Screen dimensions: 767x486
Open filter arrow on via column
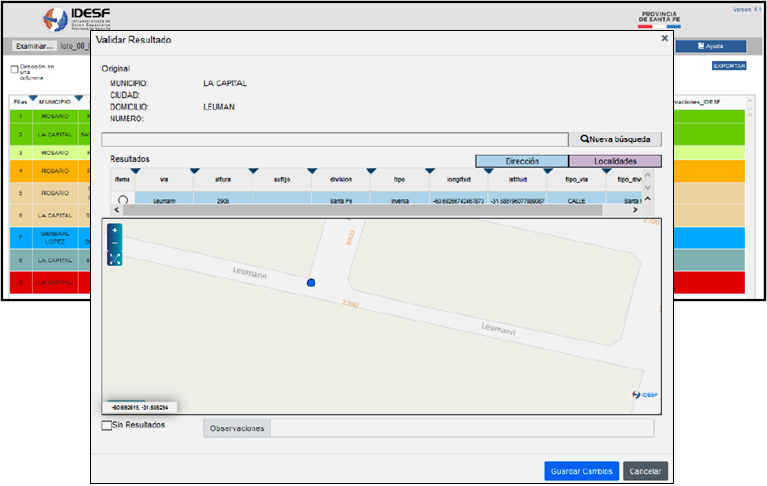(194, 171)
